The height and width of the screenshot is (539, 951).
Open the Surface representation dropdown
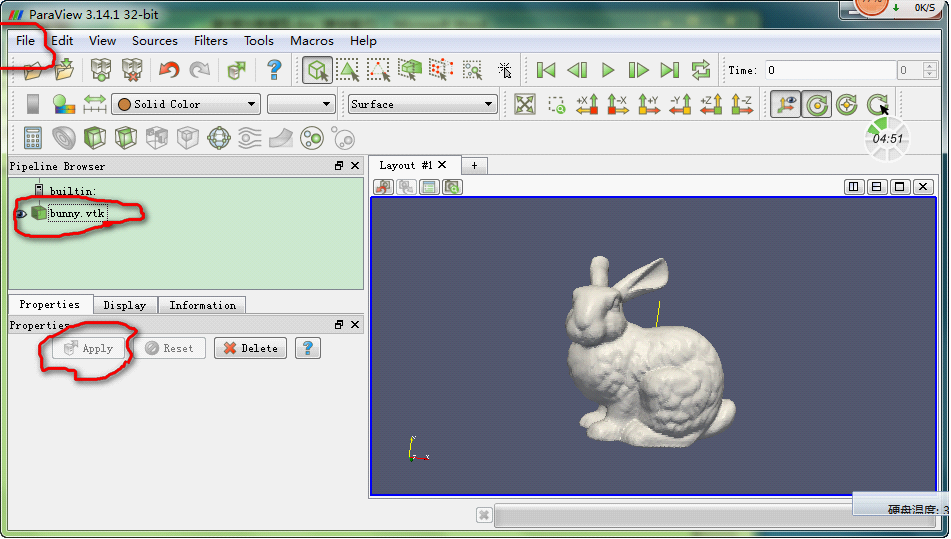click(x=423, y=104)
